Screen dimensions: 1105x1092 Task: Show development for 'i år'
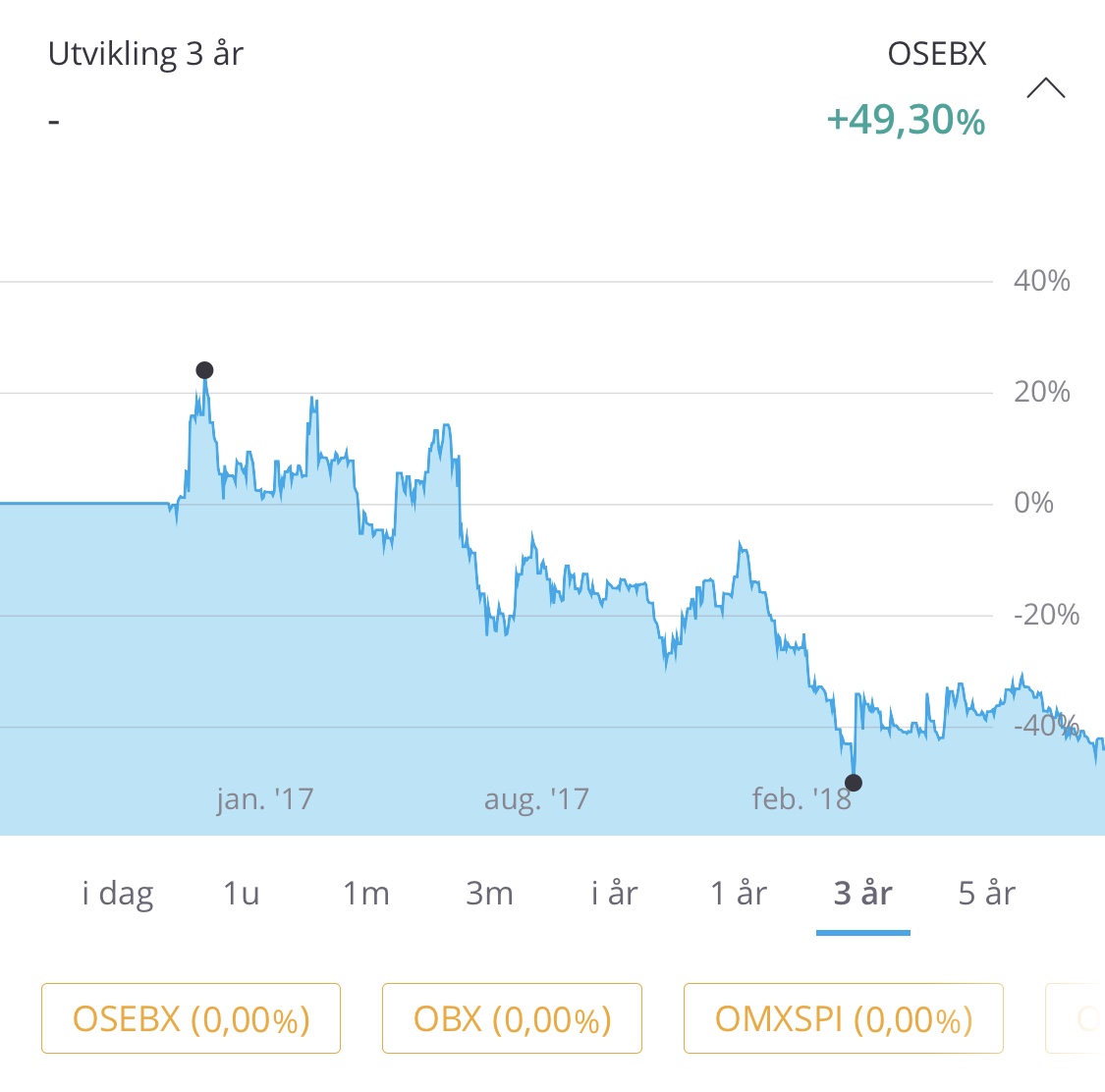615,894
